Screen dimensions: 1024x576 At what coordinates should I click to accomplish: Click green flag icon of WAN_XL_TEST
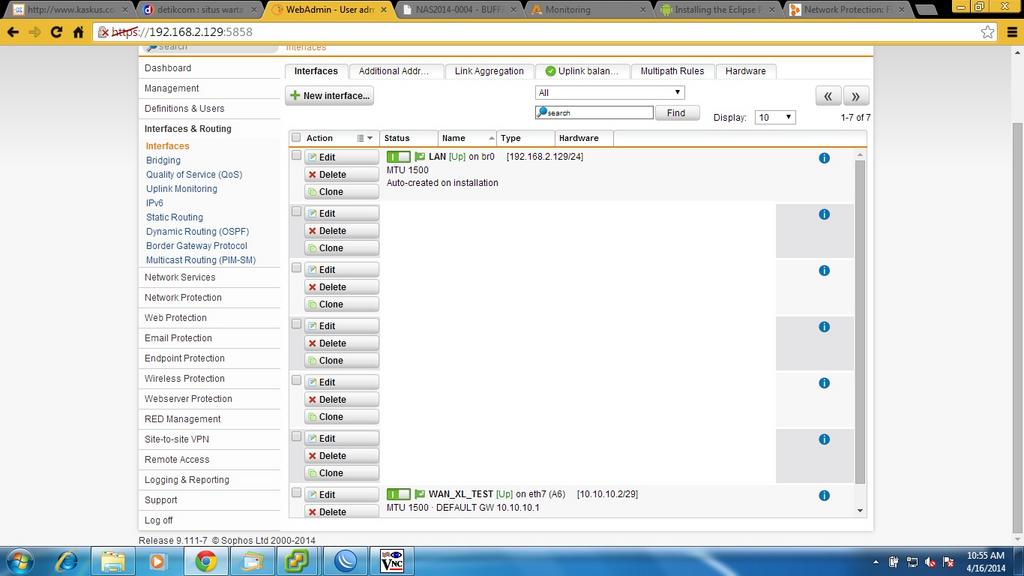pos(420,494)
